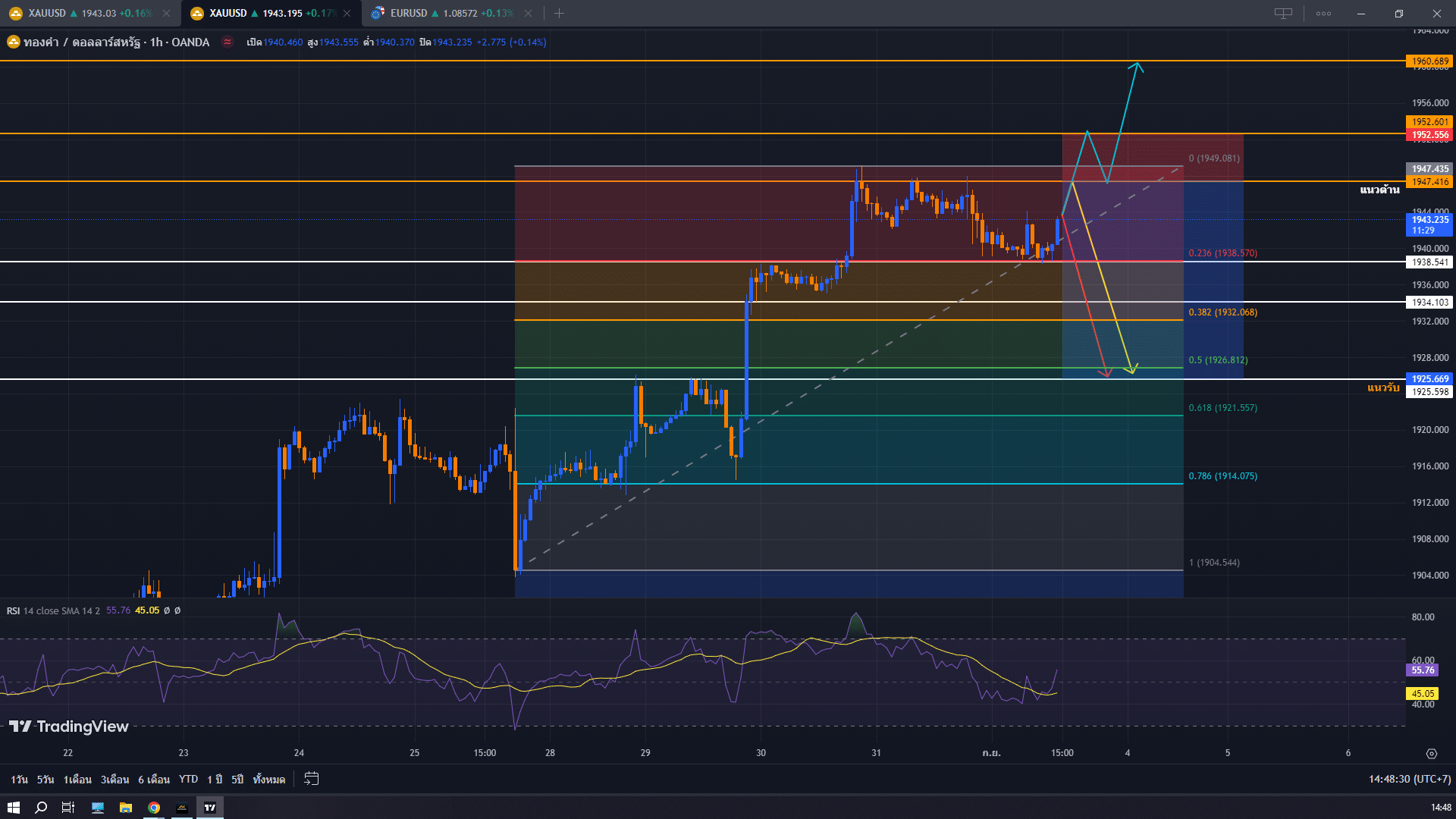This screenshot has width=1456, height=819.
Task: Click the layout monitor icon in title bar
Action: (x=1283, y=13)
